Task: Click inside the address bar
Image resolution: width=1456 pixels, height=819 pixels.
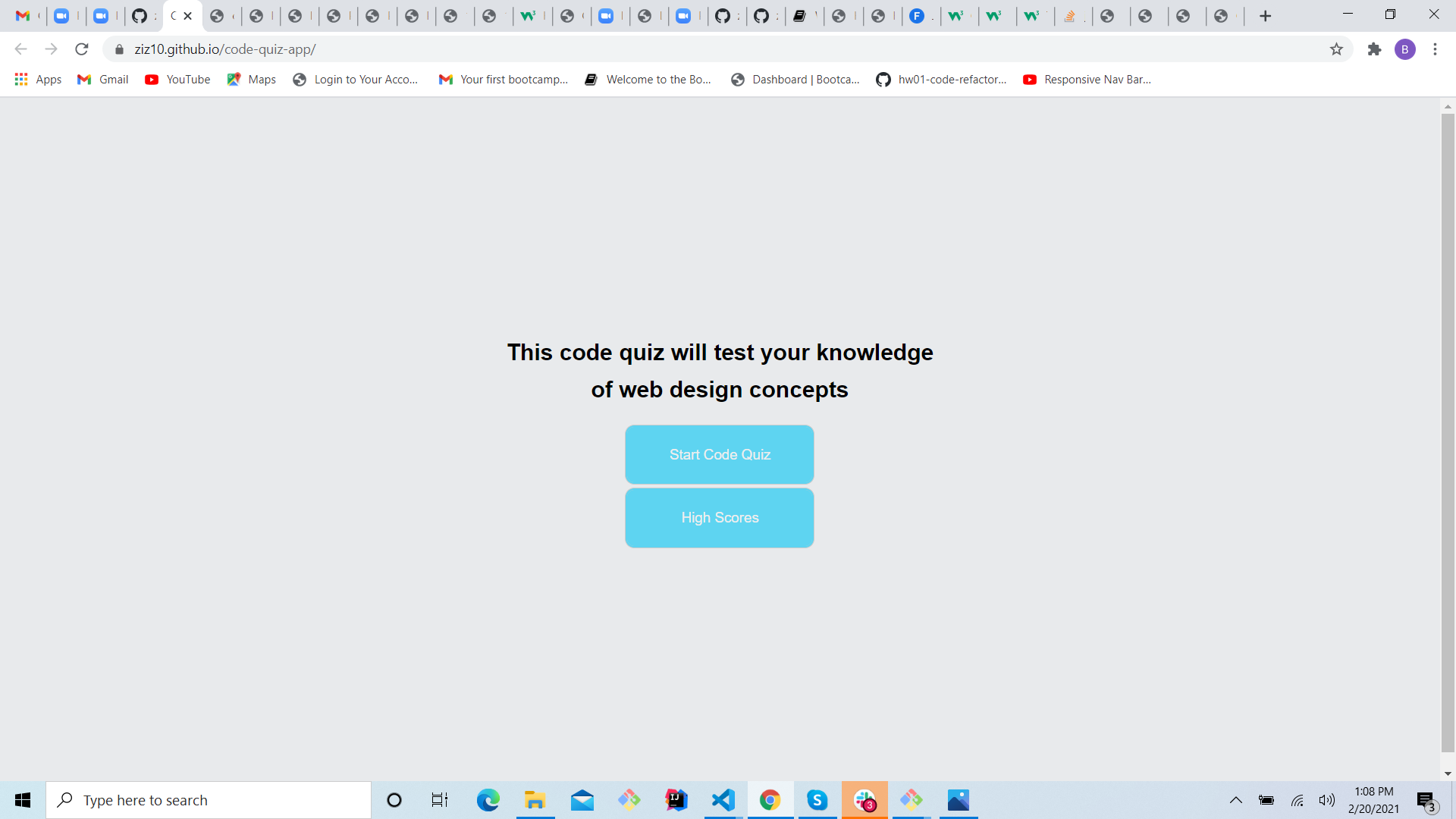Action: tap(455, 49)
